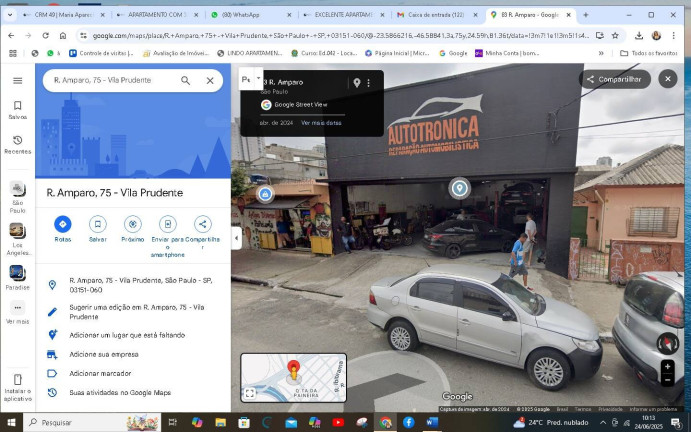
Task: Expand the hidden bookmarks chevron
Action: (601, 53)
